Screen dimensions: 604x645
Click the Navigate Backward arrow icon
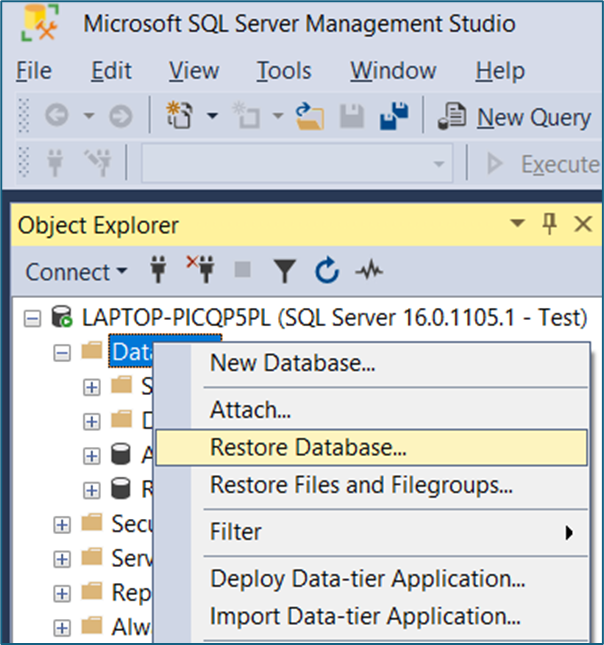coord(57,116)
